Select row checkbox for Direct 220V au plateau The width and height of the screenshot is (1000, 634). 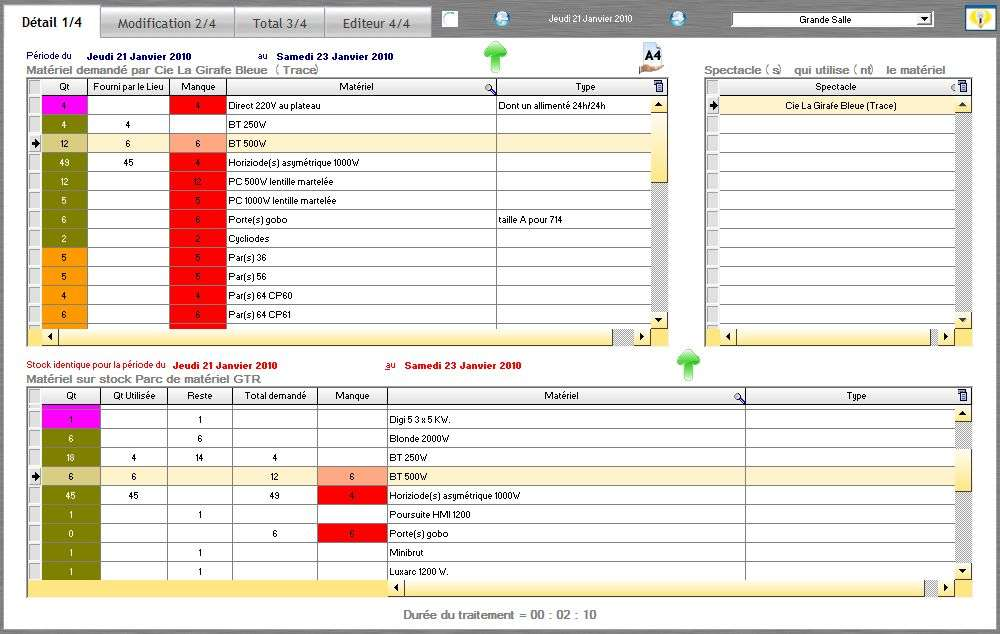[x=35, y=106]
